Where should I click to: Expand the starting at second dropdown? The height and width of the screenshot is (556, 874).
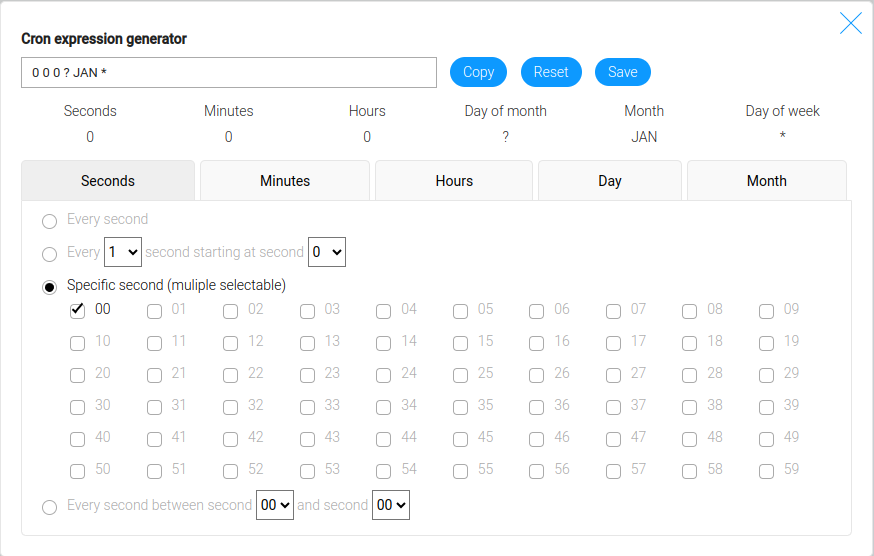point(327,253)
